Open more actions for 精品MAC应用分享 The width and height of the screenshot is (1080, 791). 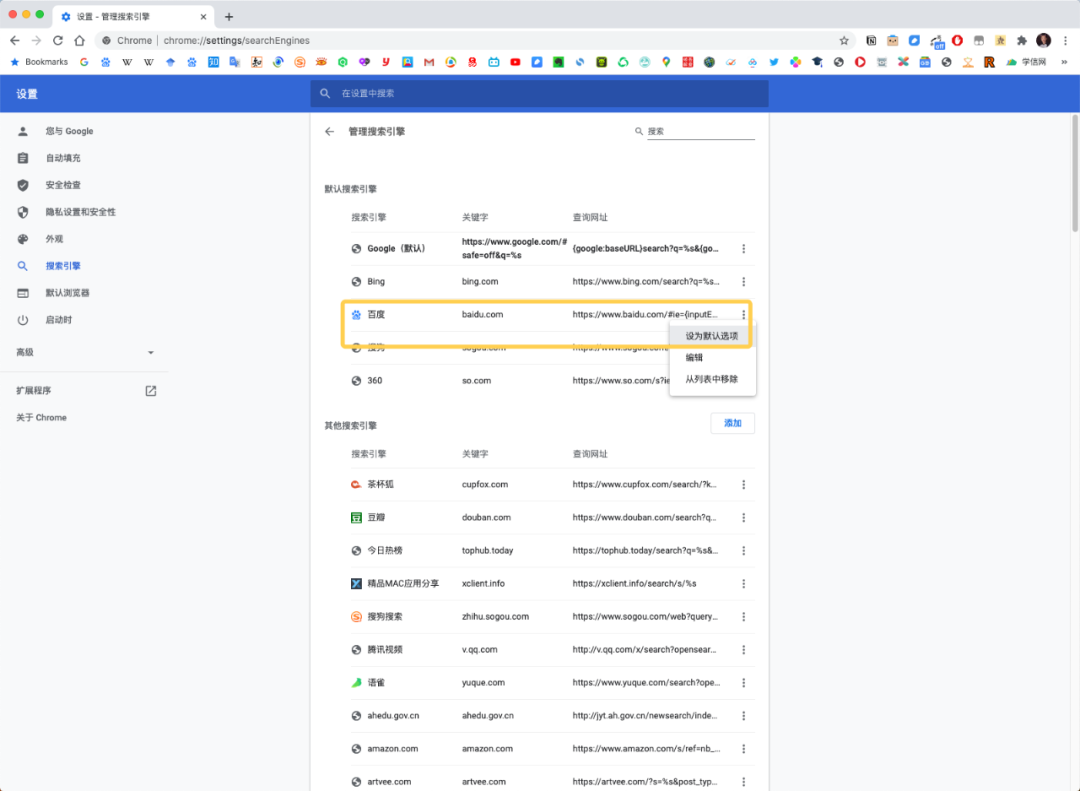[743, 584]
